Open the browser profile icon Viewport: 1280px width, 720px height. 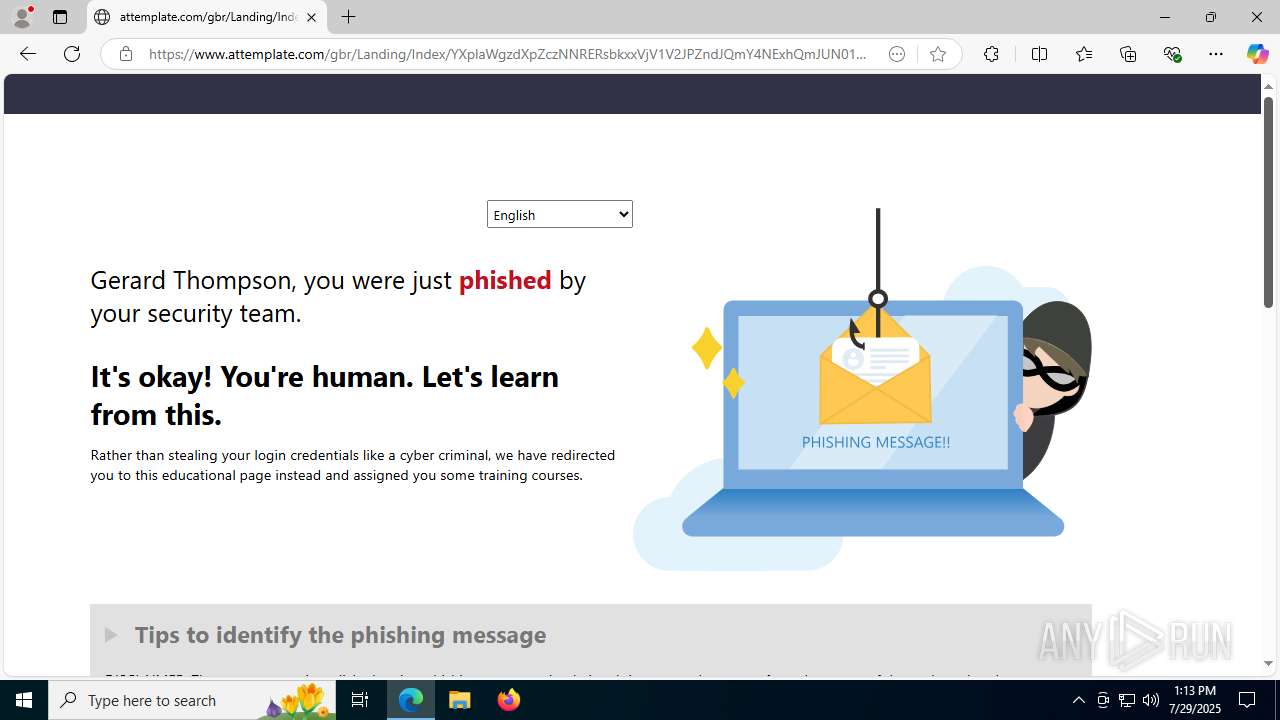point(22,17)
